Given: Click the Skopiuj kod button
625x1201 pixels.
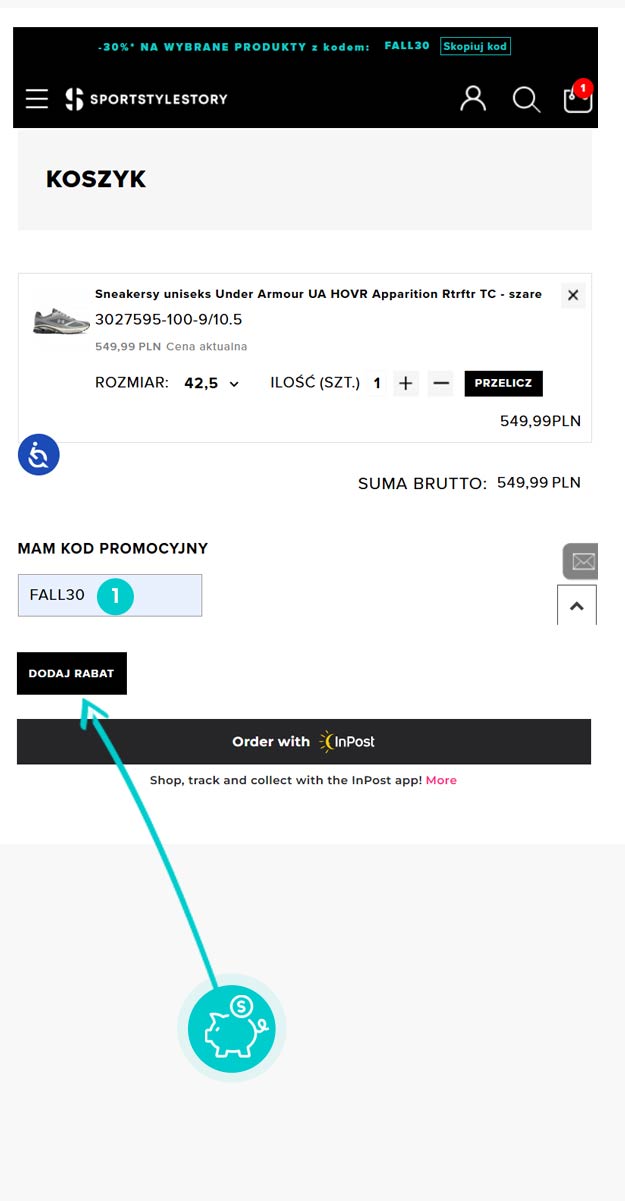Looking at the screenshot, I should pyautogui.click(x=475, y=46).
